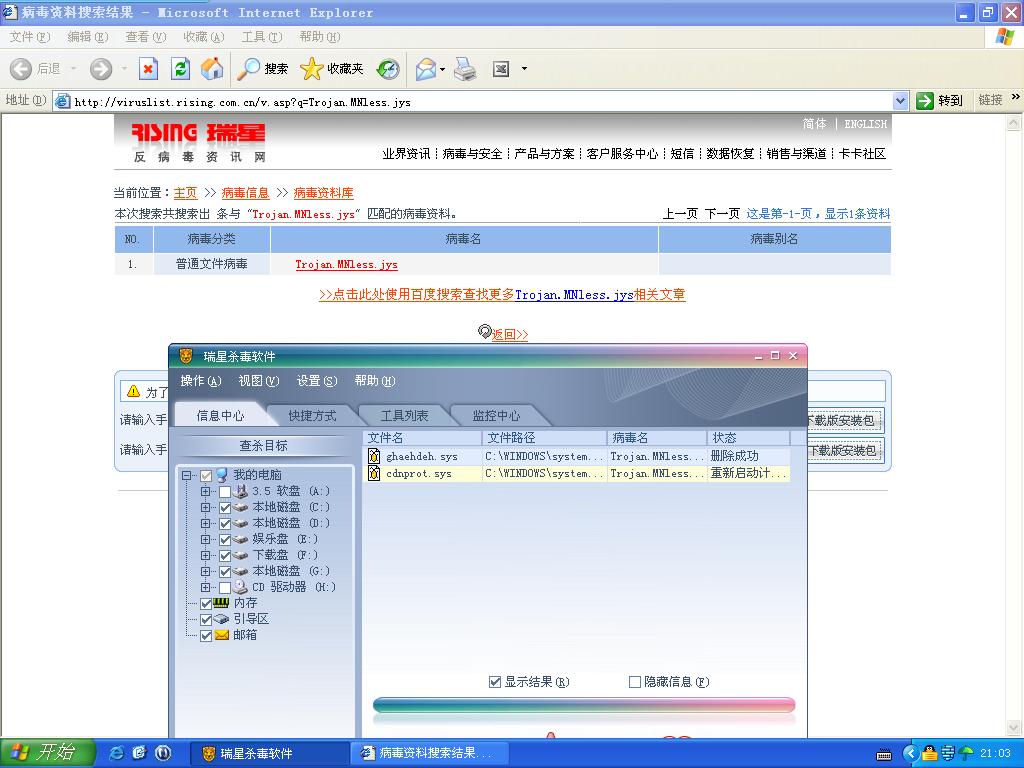
Task: Click the virus file icon for ghaehdeh.sys
Action: coord(374,456)
